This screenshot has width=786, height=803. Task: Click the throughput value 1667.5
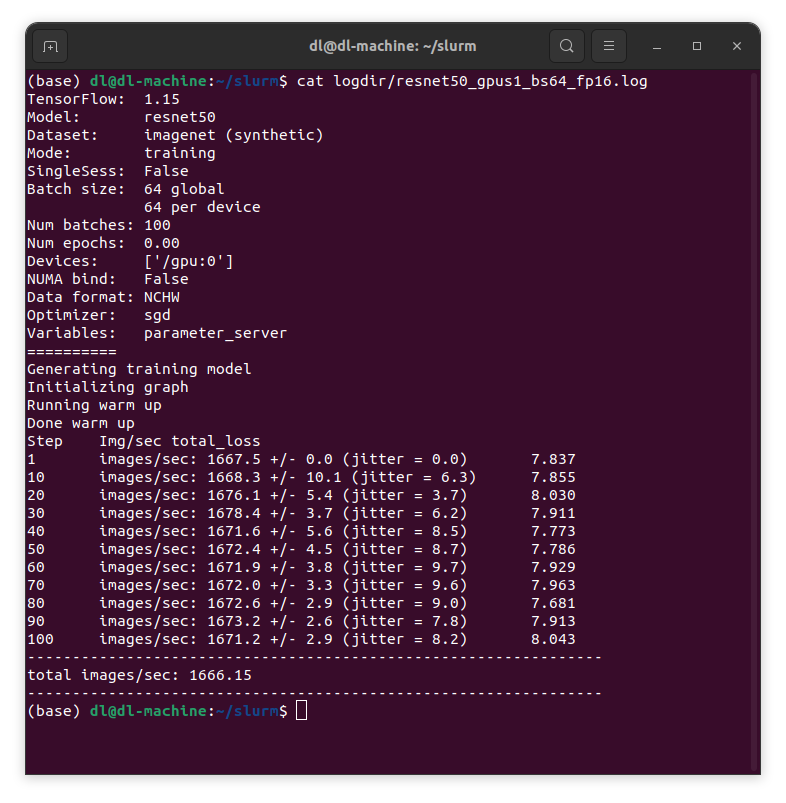pos(233,459)
